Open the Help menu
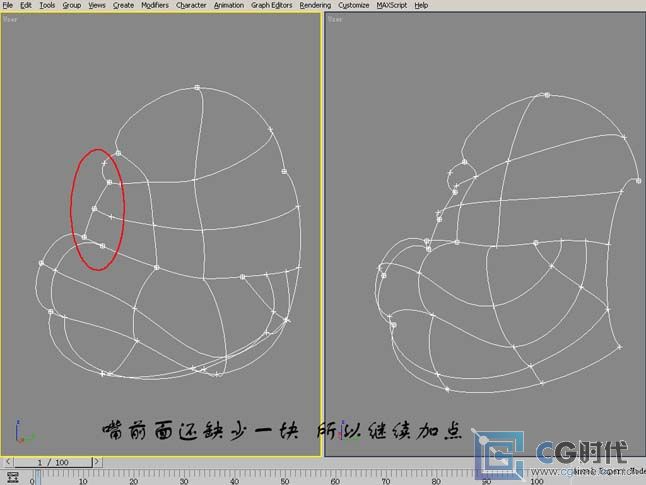 pos(421,5)
